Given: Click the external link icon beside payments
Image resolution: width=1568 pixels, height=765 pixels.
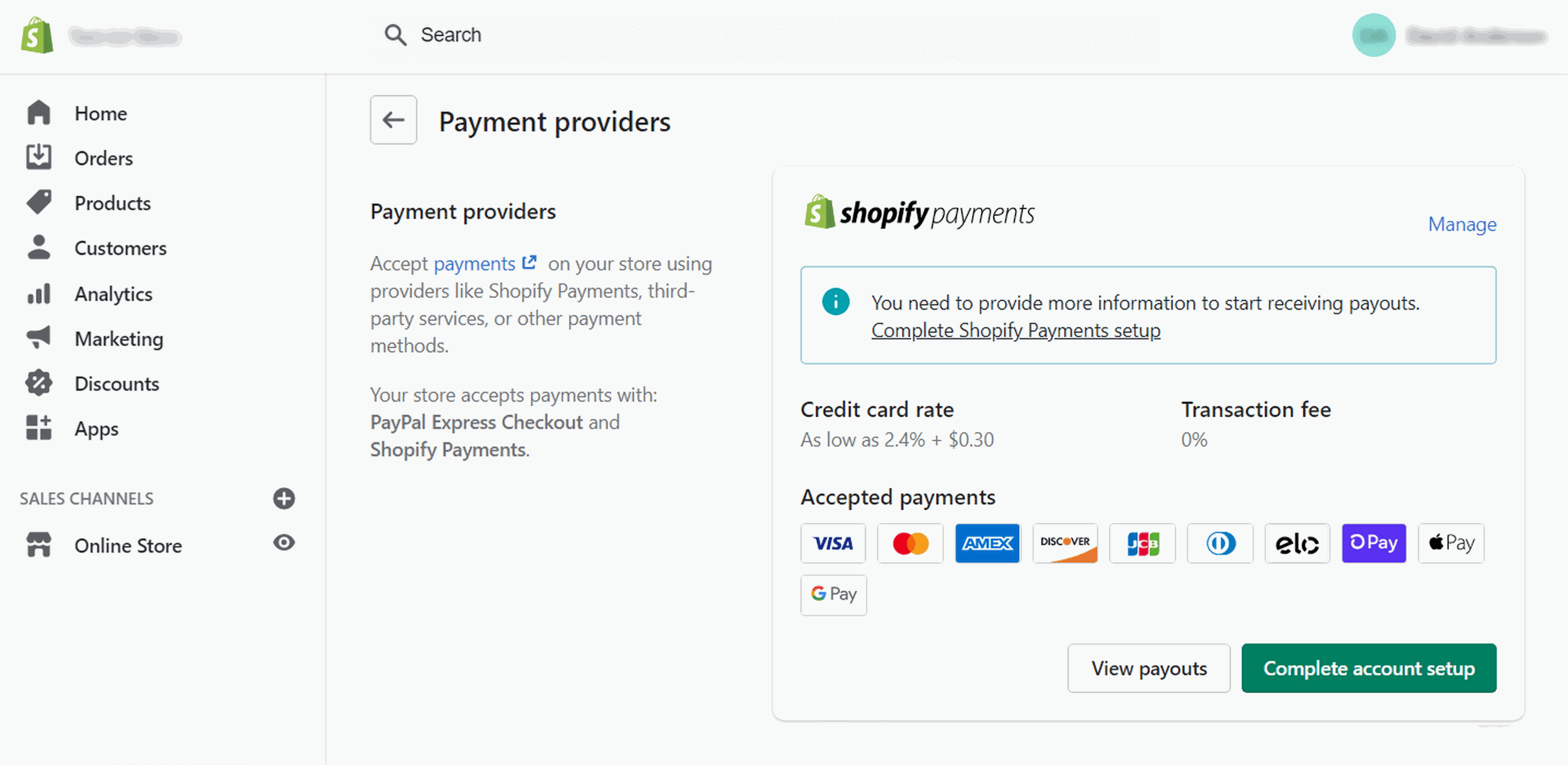Looking at the screenshot, I should (530, 262).
